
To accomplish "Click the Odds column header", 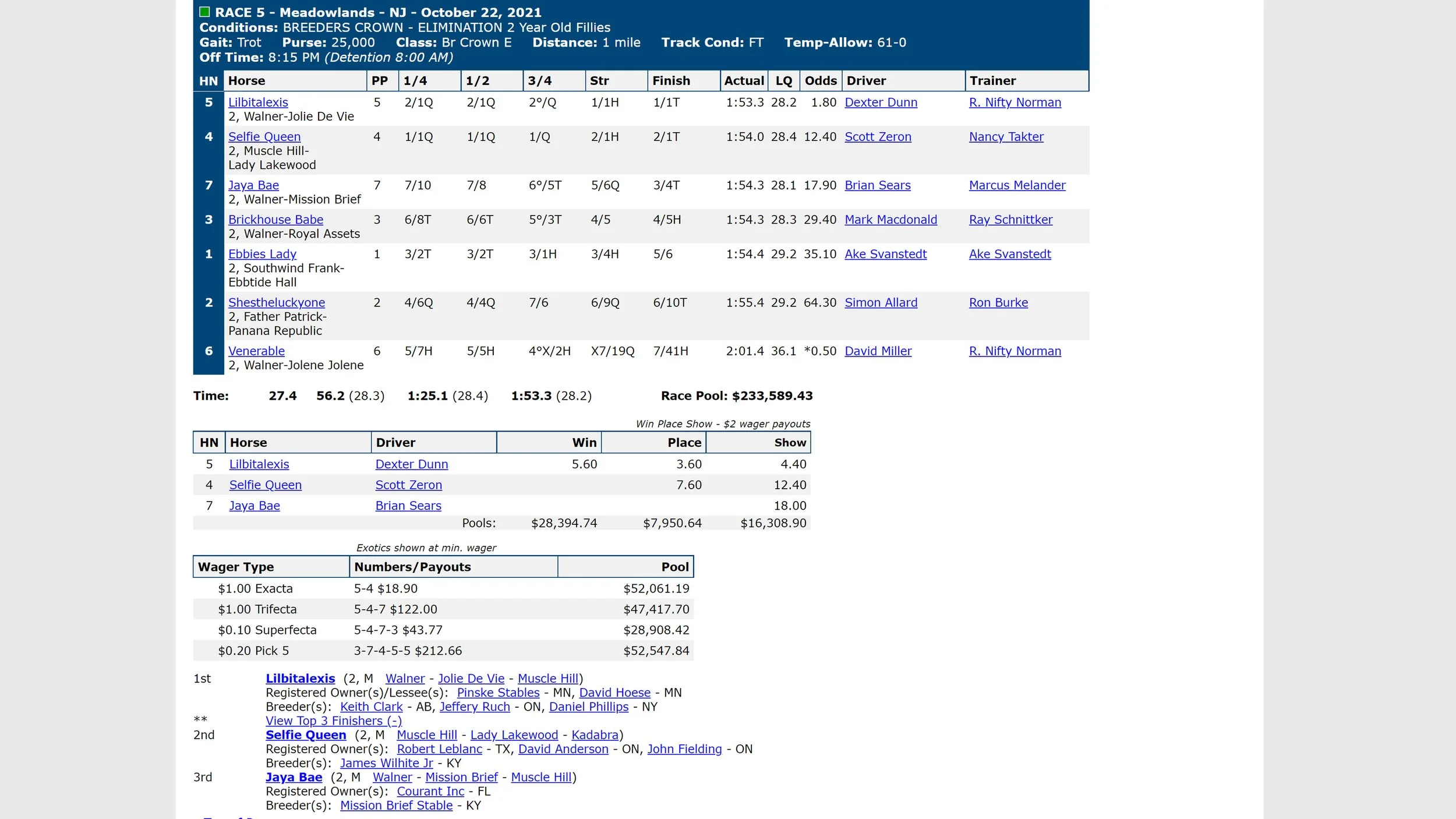I will point(820,81).
